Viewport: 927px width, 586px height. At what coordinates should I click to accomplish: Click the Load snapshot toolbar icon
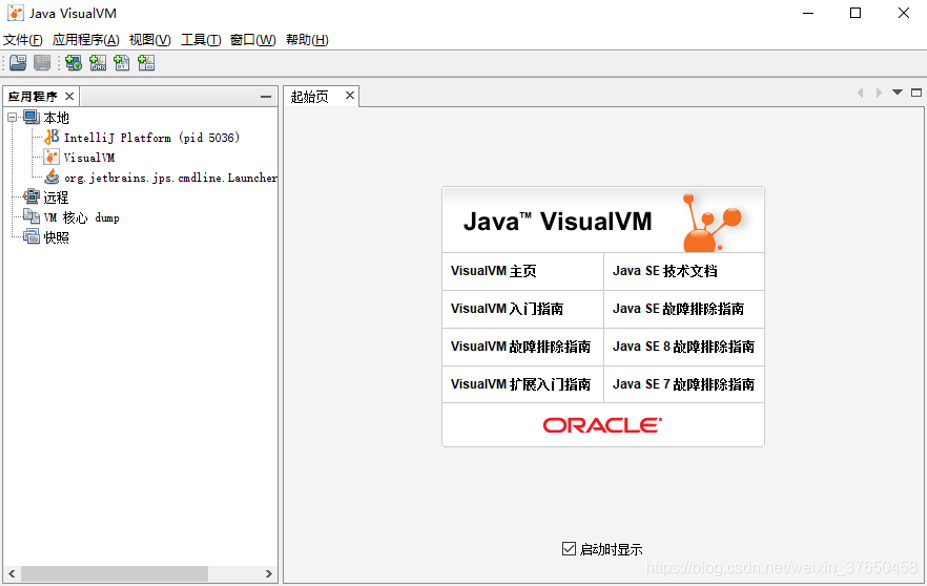(x=18, y=63)
